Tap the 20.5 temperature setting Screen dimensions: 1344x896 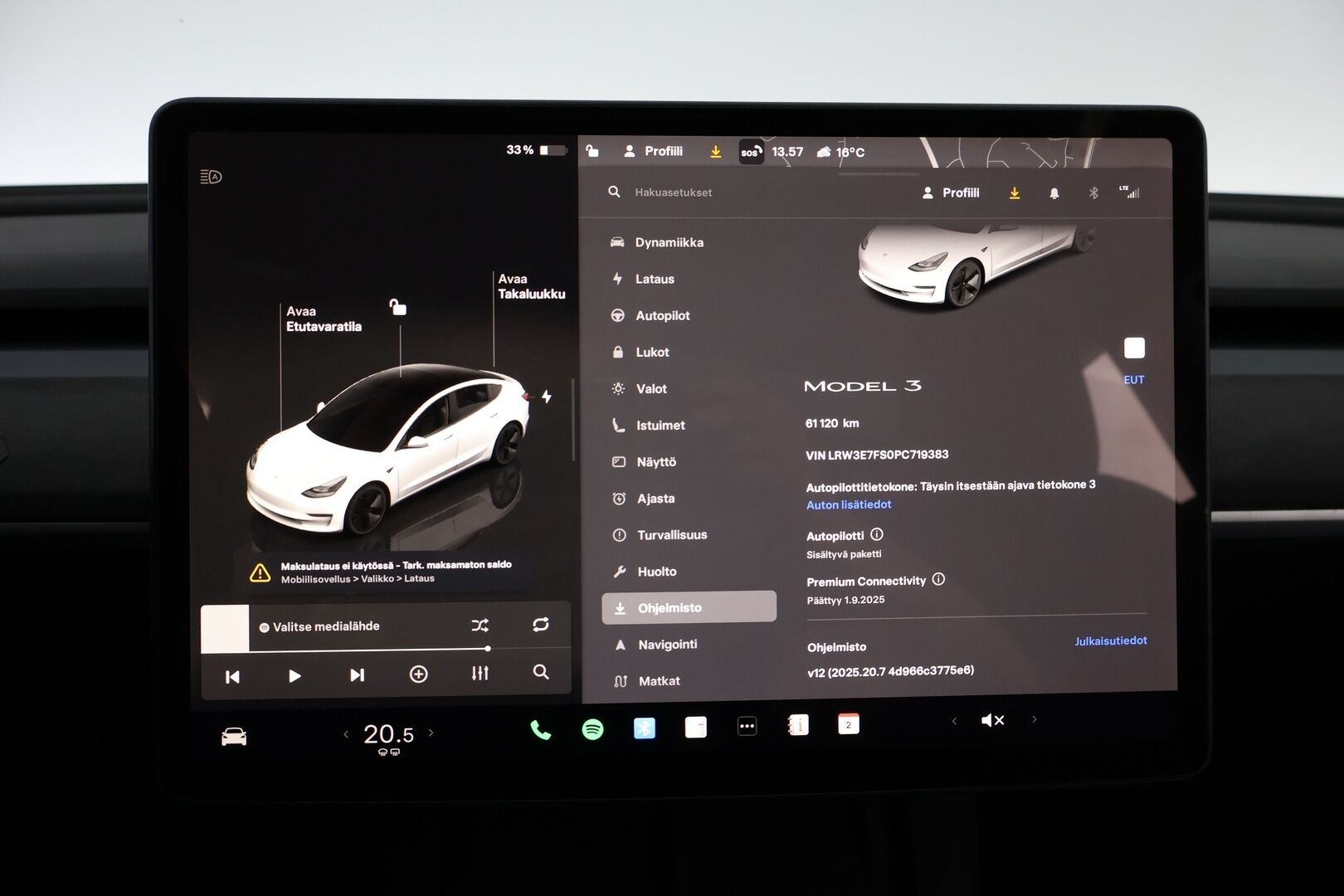[x=388, y=734]
